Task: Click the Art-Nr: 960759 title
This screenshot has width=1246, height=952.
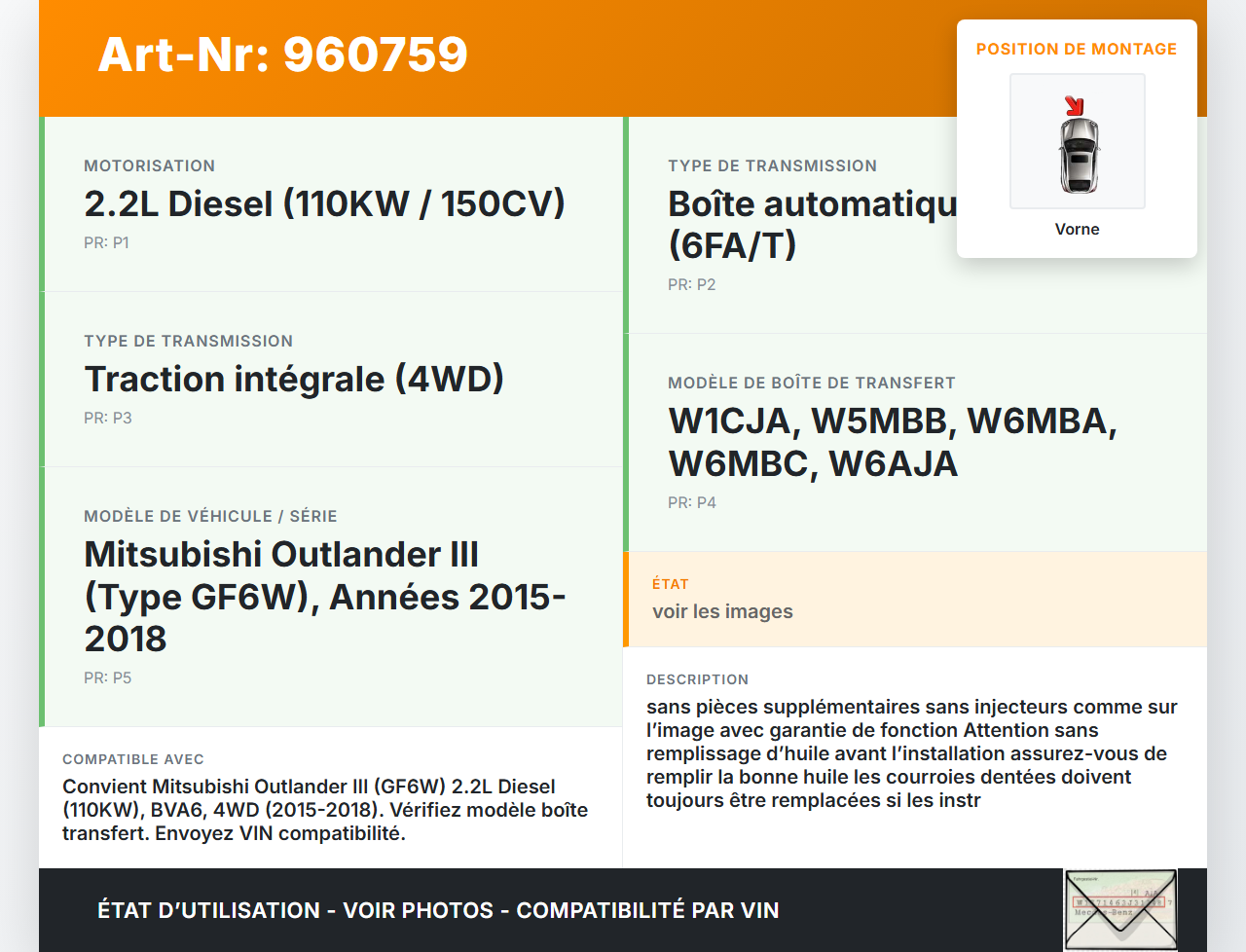Action: 282,55
